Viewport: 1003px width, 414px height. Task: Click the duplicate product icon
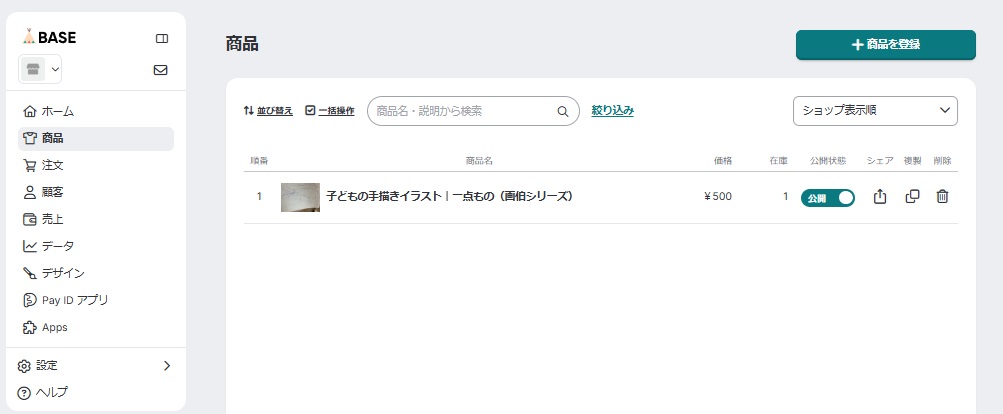point(912,197)
